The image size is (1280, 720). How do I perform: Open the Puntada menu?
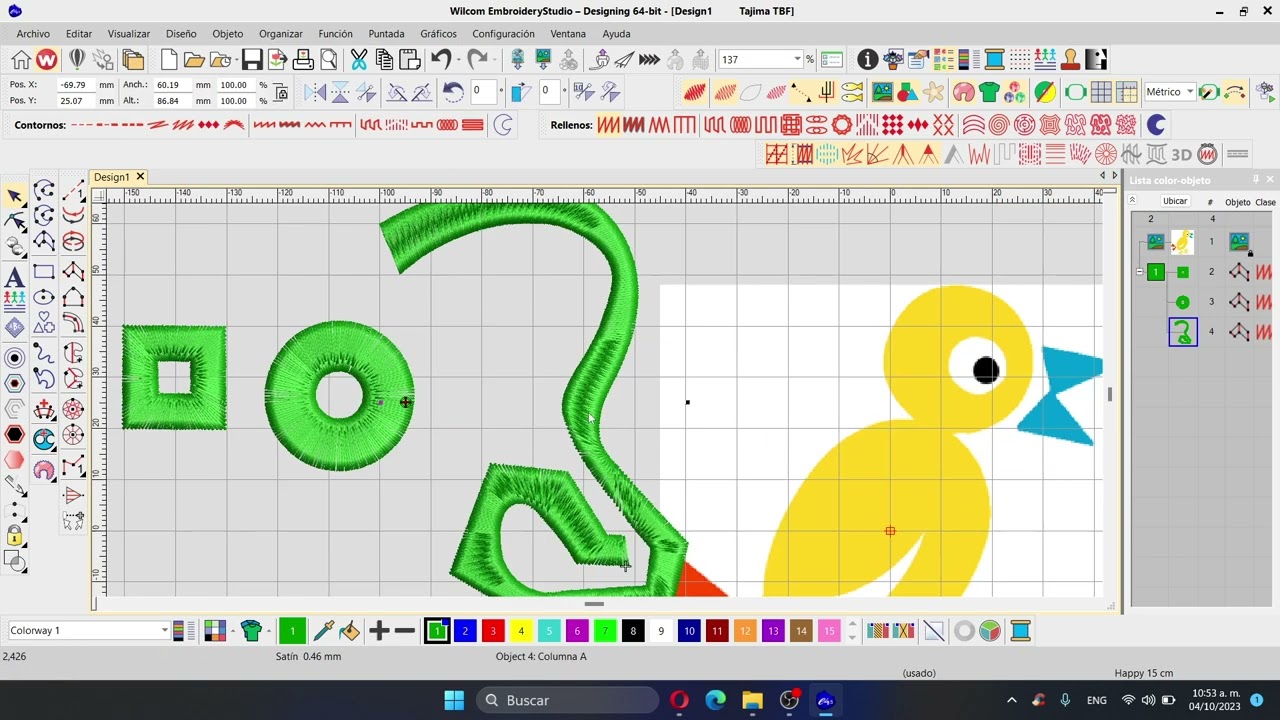pyautogui.click(x=386, y=34)
